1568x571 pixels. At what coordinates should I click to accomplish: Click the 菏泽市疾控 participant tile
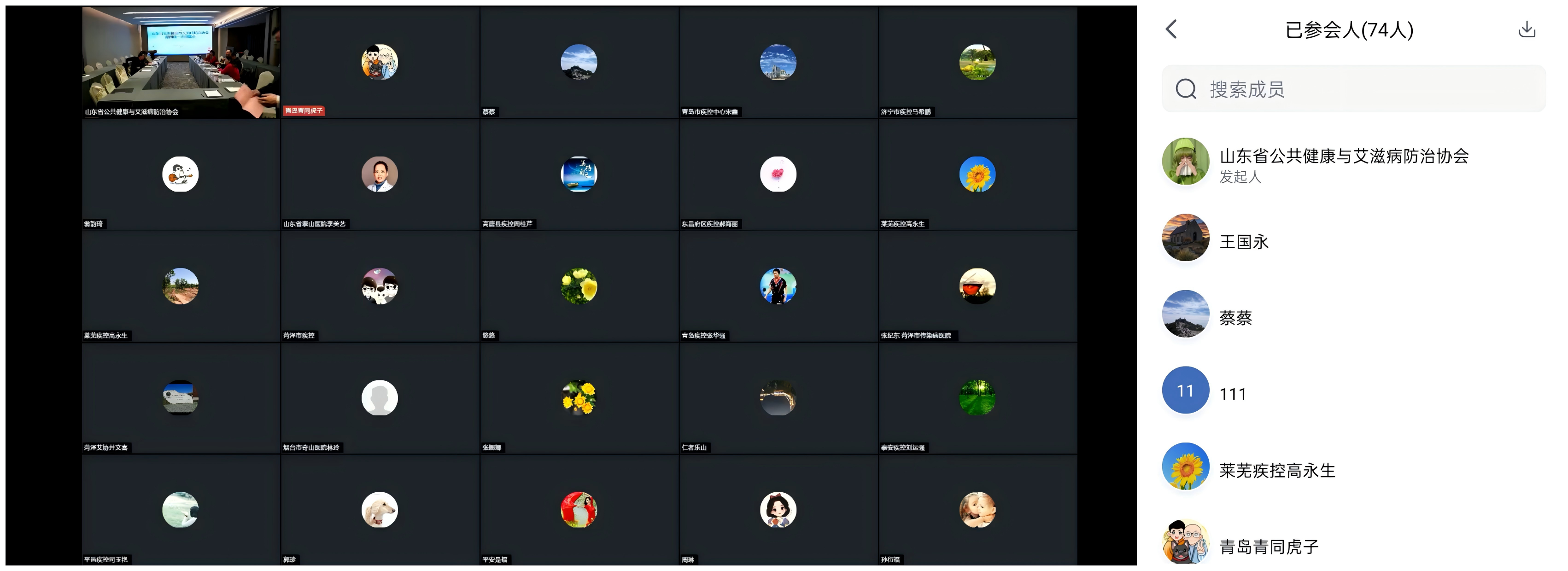(x=380, y=286)
